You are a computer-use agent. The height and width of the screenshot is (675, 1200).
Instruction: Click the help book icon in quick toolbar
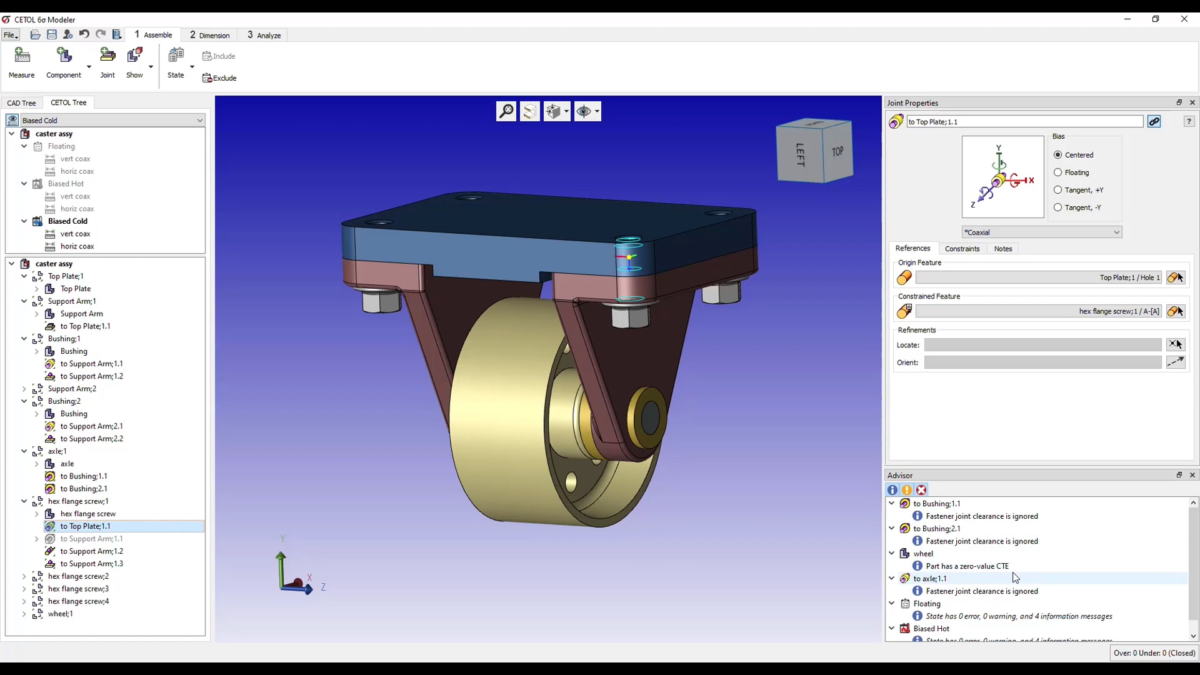tap(117, 35)
